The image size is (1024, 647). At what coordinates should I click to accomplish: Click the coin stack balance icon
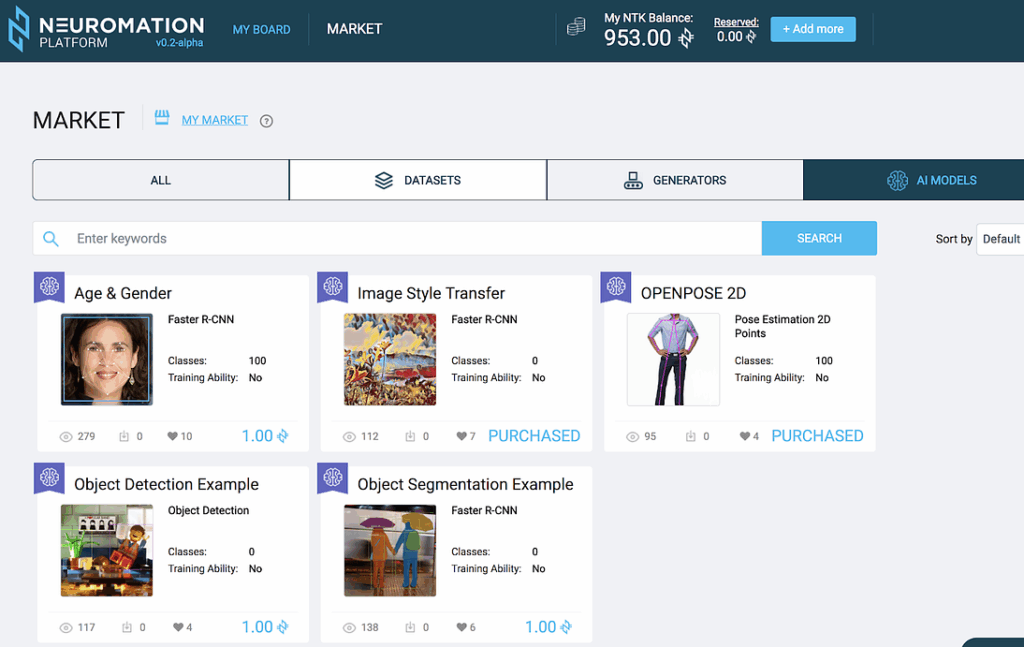point(576,28)
